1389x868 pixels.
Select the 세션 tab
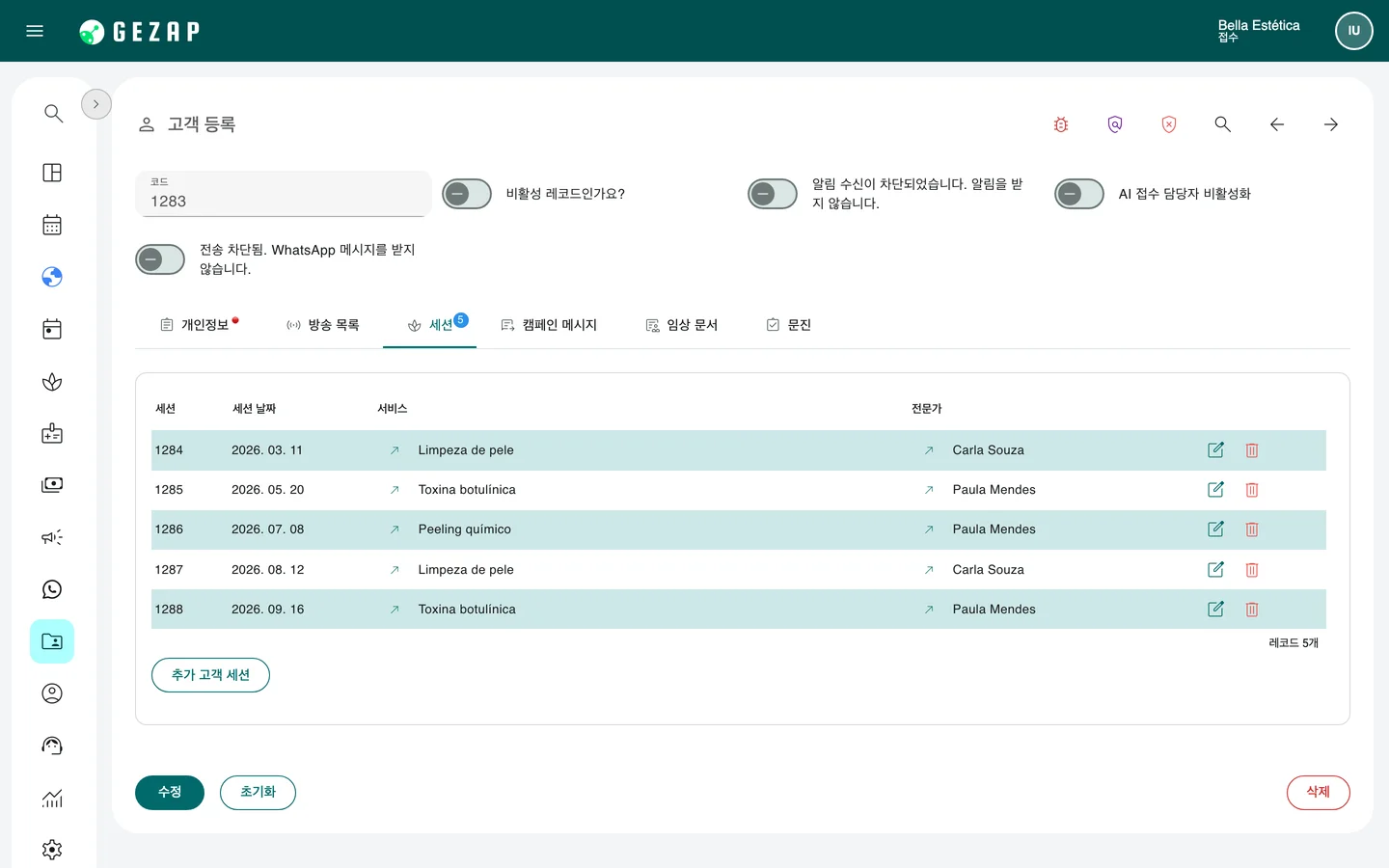(x=429, y=325)
